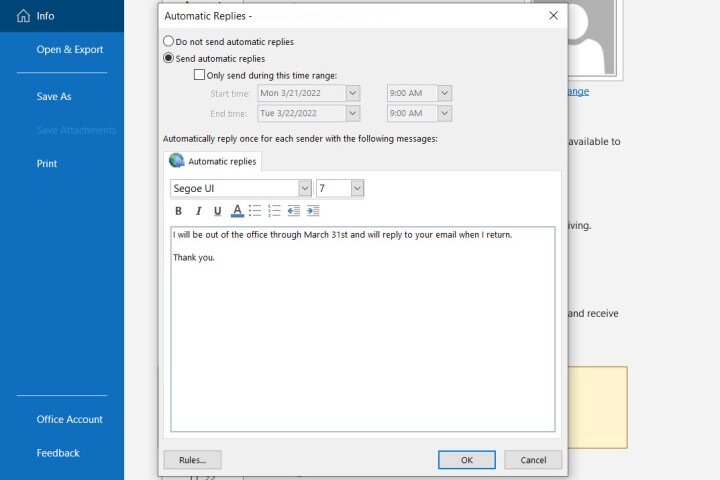Apply bulleted list to message
The image size is (720, 480).
click(255, 211)
